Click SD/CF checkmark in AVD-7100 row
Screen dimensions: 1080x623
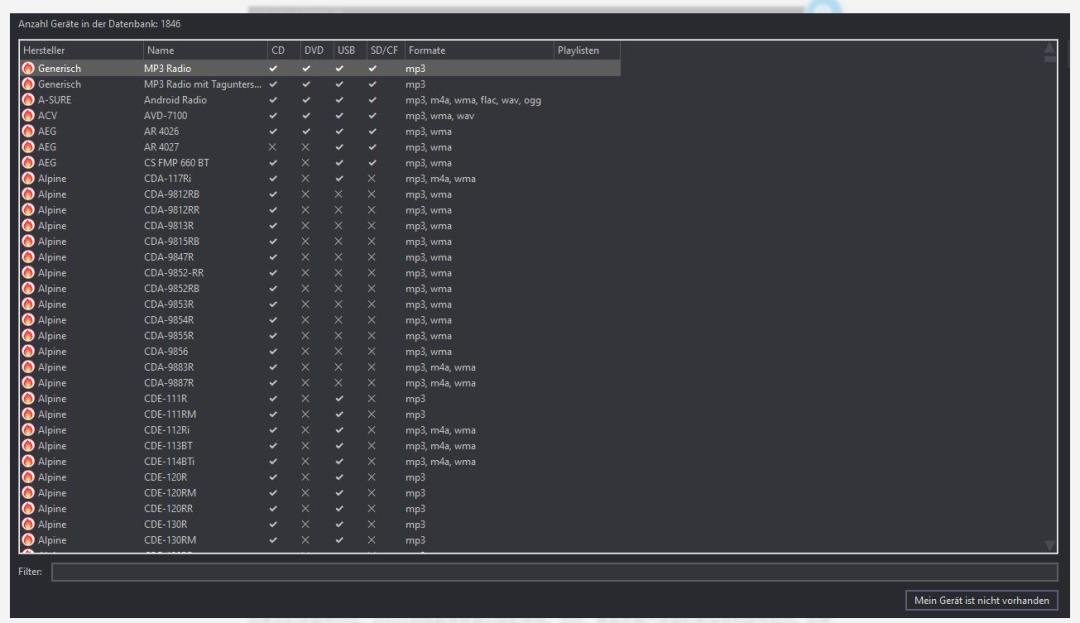(372, 116)
